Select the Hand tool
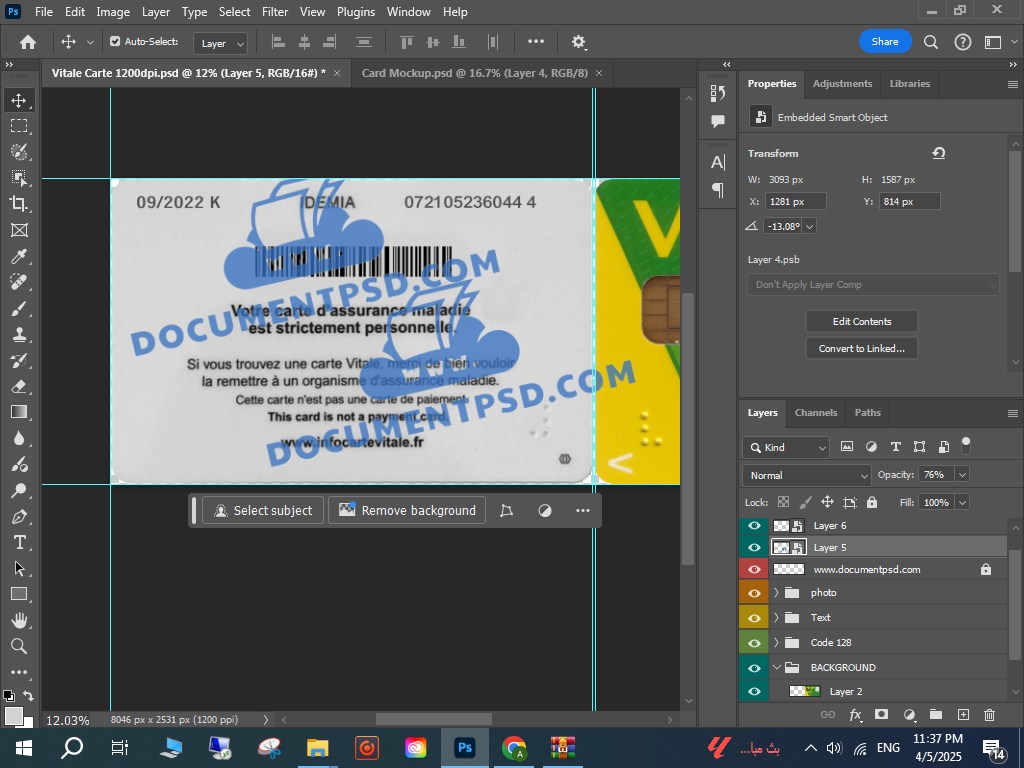1024x768 pixels. (x=19, y=620)
